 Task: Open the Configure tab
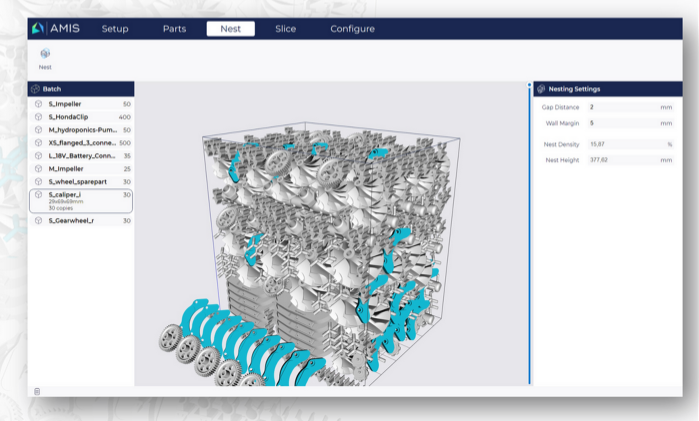tap(352, 29)
